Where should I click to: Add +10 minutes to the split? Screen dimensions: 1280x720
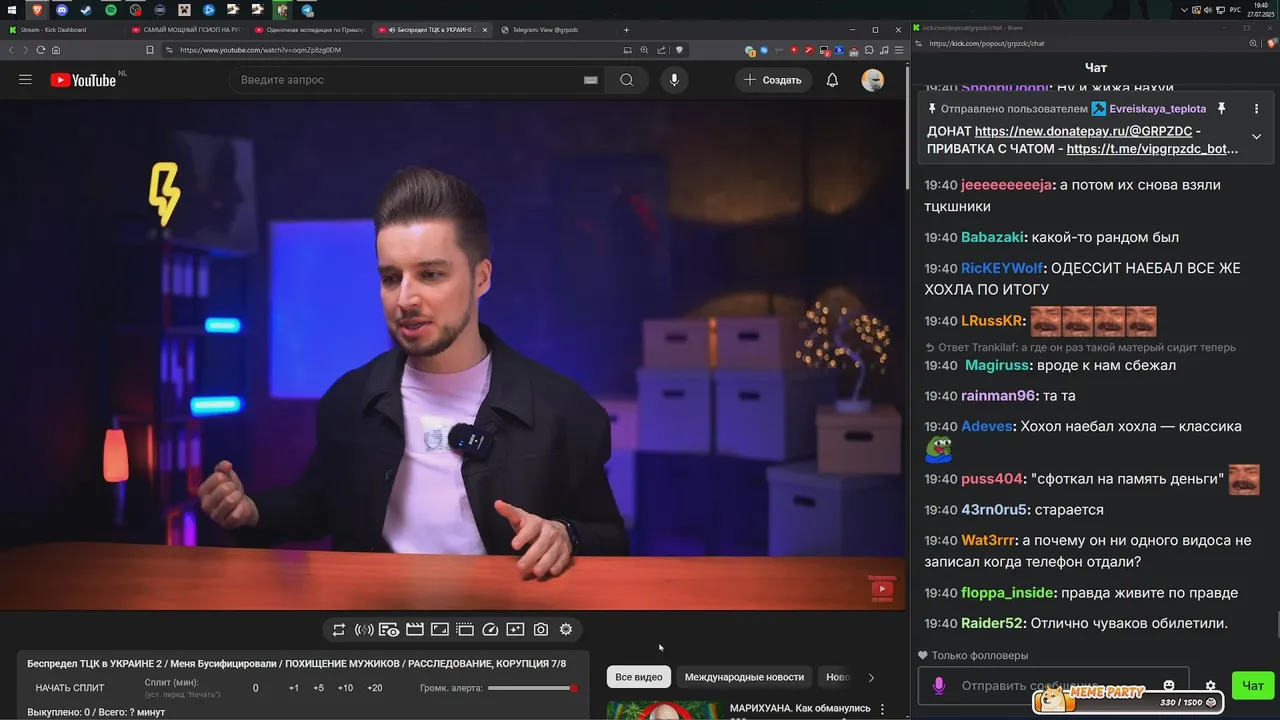pos(345,688)
